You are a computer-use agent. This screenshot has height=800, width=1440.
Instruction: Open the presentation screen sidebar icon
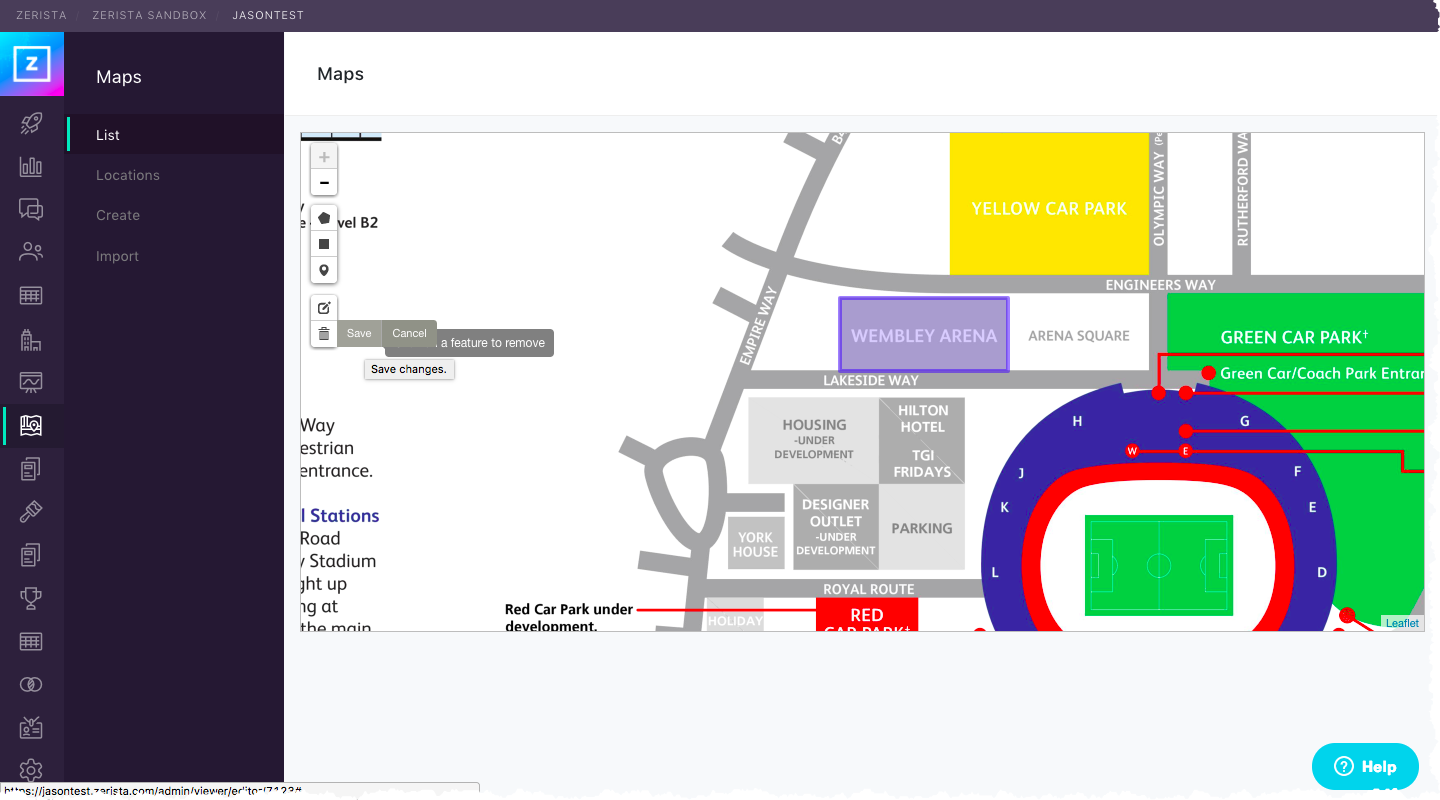tap(31, 382)
